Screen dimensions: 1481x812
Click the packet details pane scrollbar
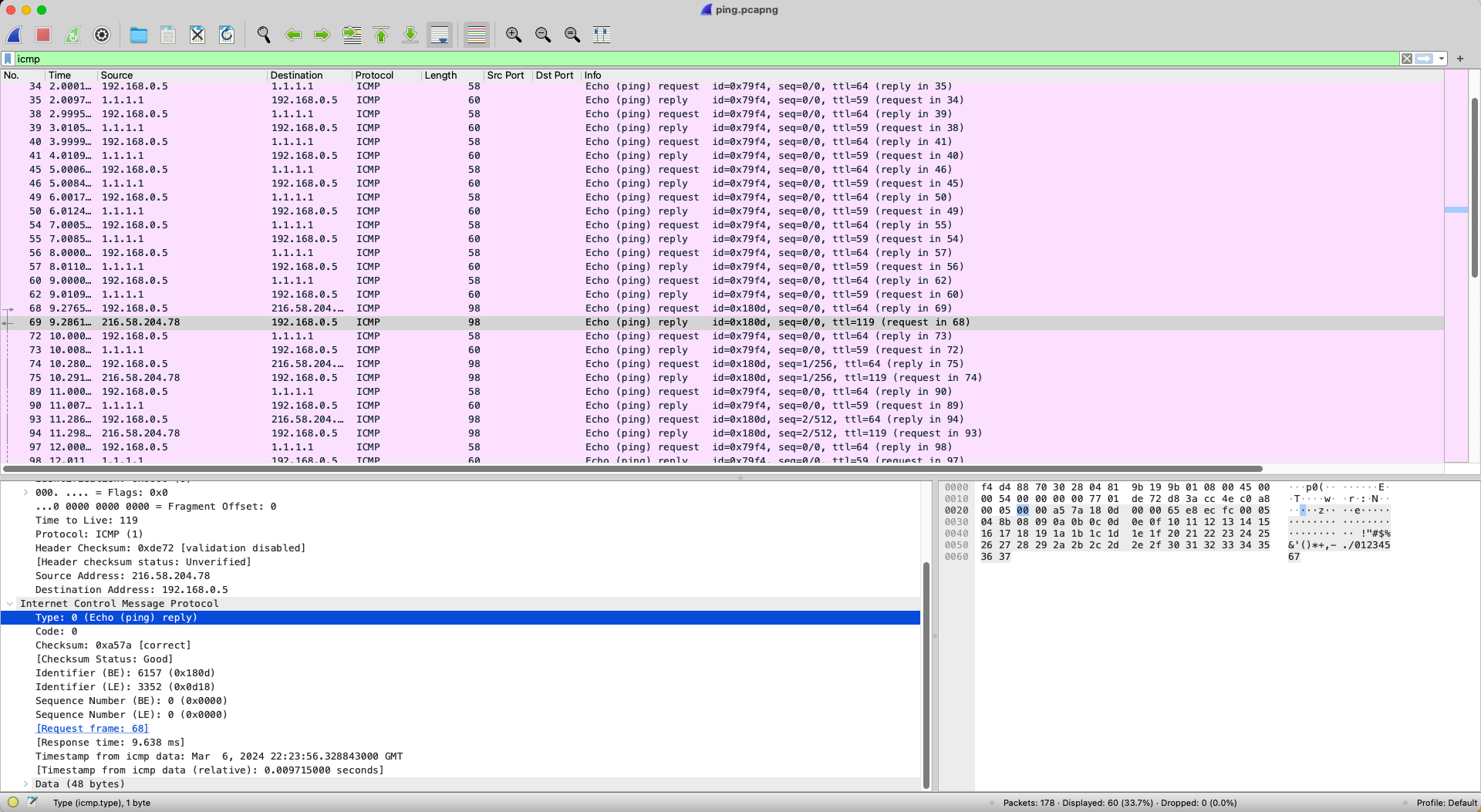click(x=926, y=675)
